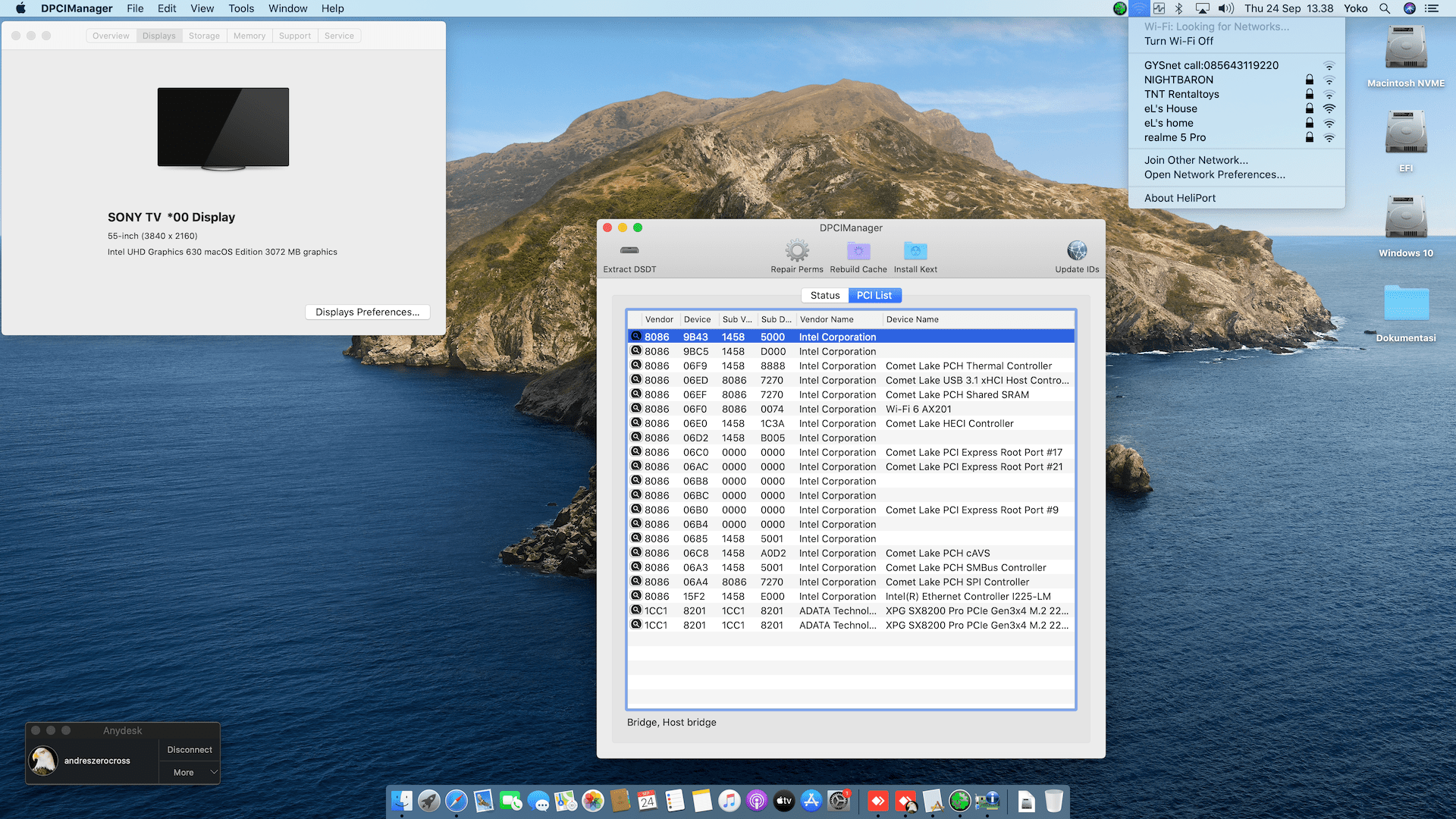
Task: Expand the More dropdown in Anydesk
Action: tap(190, 772)
